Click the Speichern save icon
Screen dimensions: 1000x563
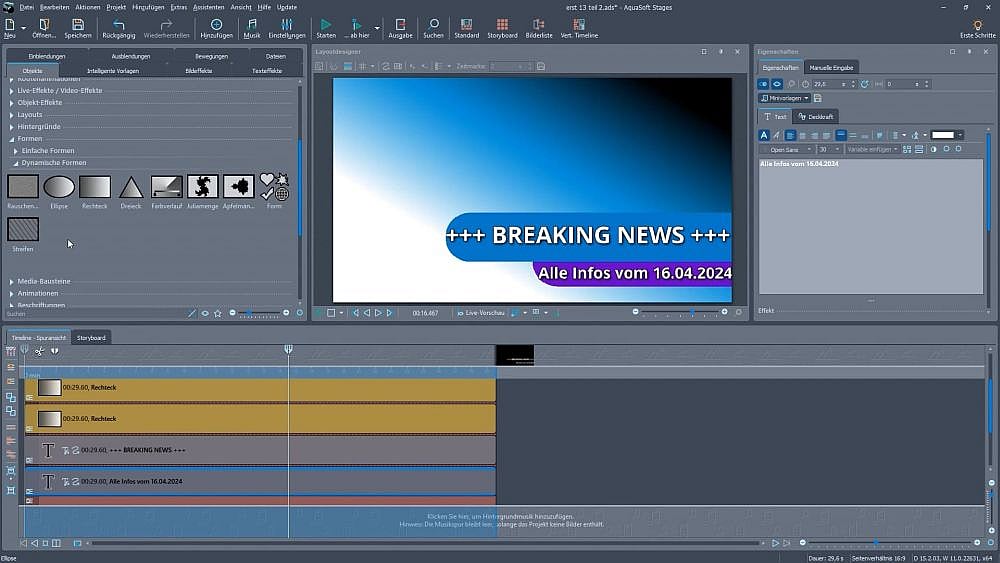pos(77,24)
